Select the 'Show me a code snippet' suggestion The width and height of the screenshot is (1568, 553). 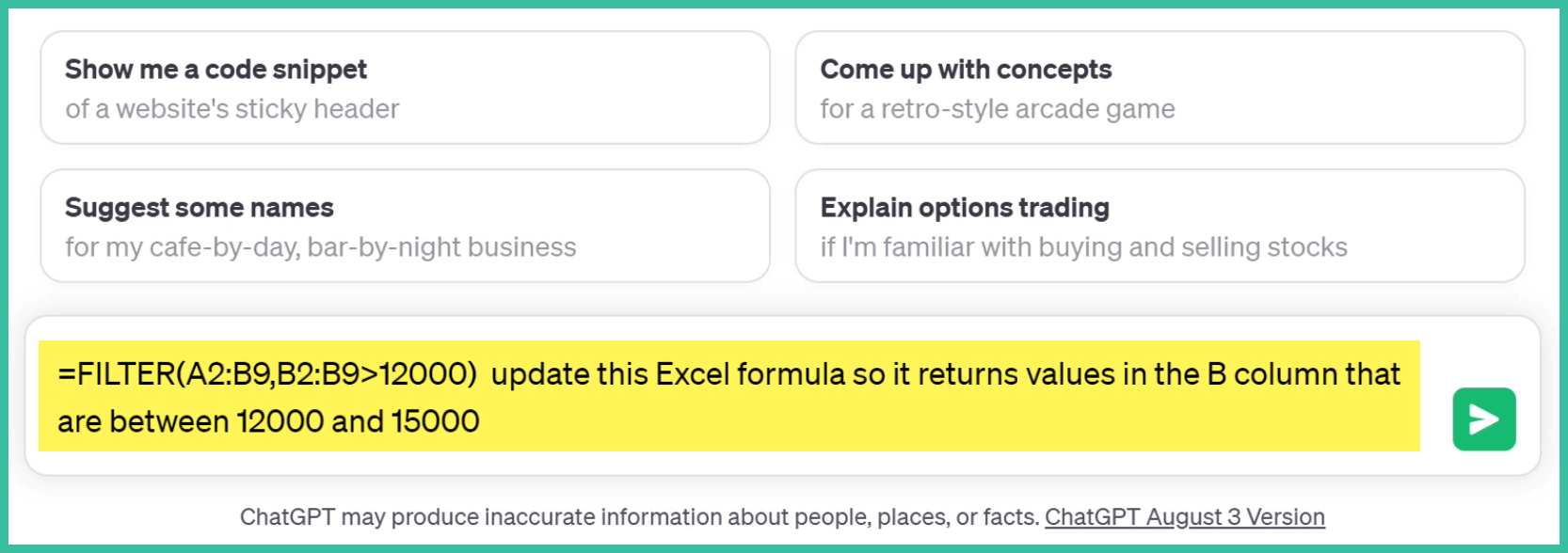pos(405,87)
